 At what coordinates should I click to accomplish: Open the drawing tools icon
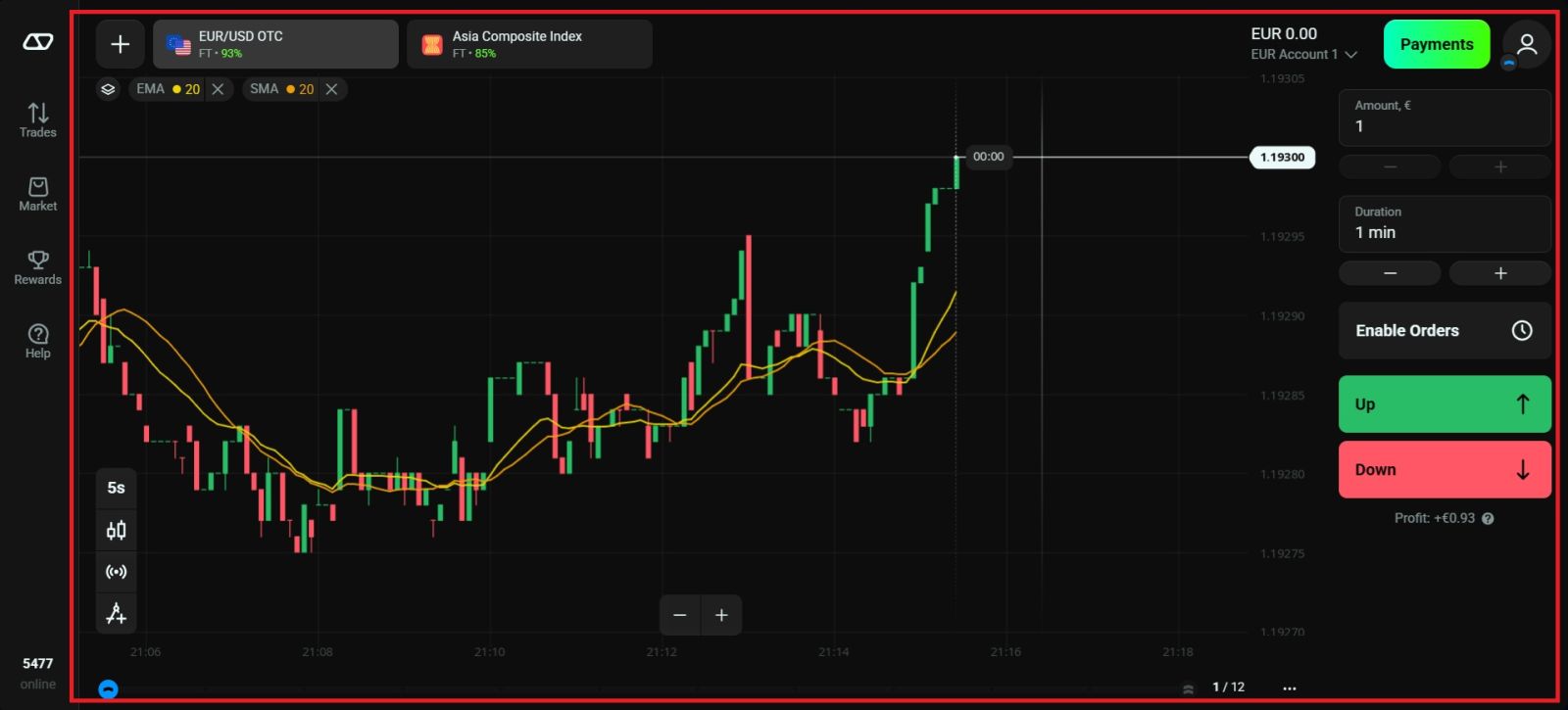[x=116, y=614]
